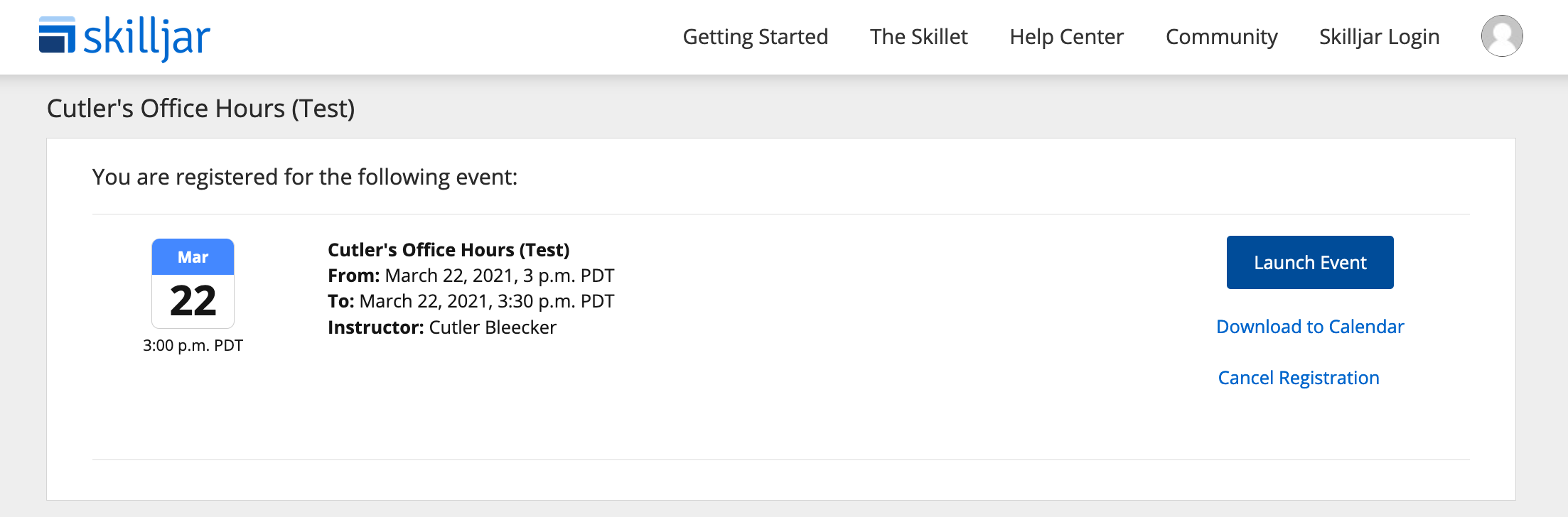The height and width of the screenshot is (517, 1568).
Task: Visit the Community section
Action: (1221, 37)
